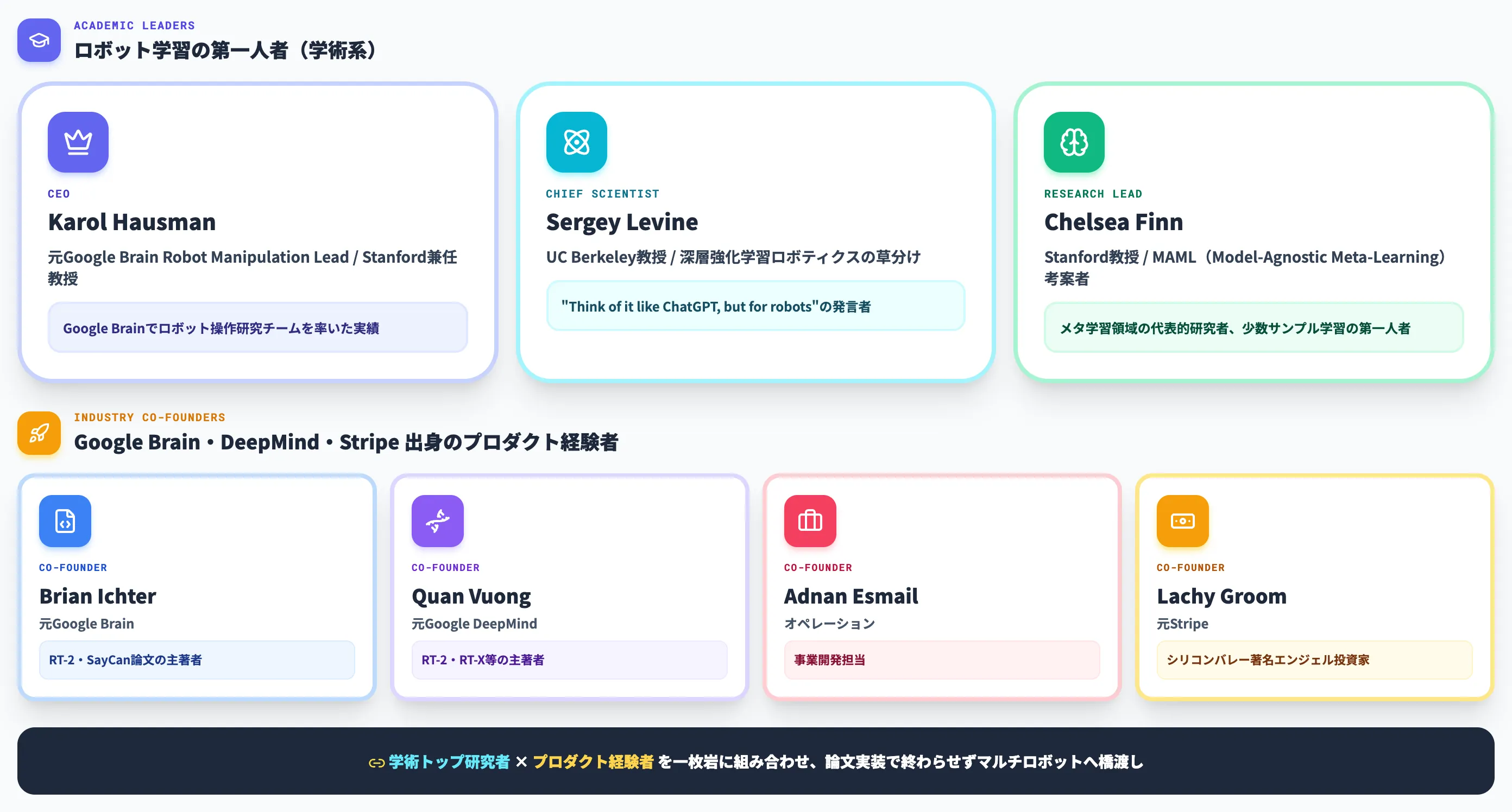The height and width of the screenshot is (812, 1512).
Task: Click CO-FOUNDER label on Adnan Esmail's card
Action: pos(817,567)
